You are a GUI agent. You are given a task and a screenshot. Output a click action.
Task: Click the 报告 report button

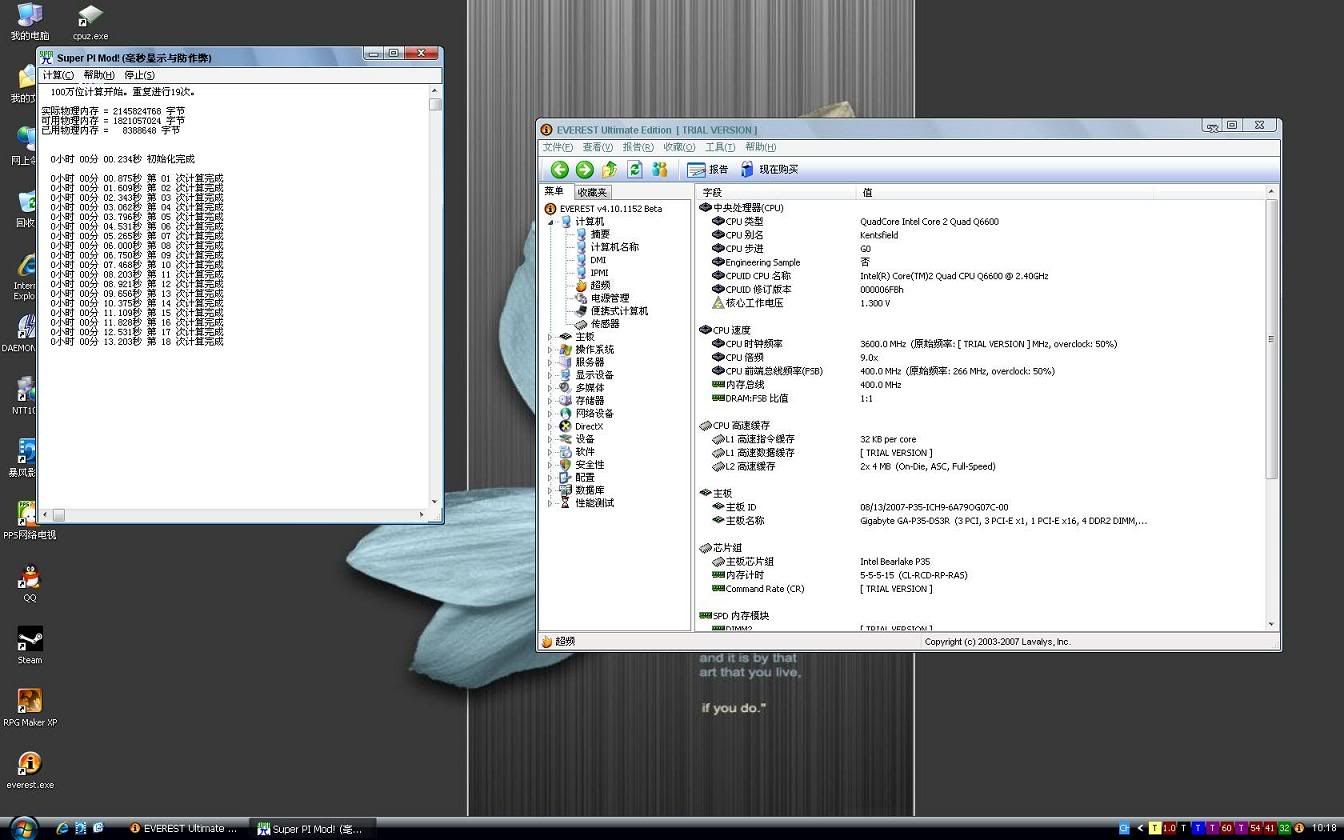point(708,170)
